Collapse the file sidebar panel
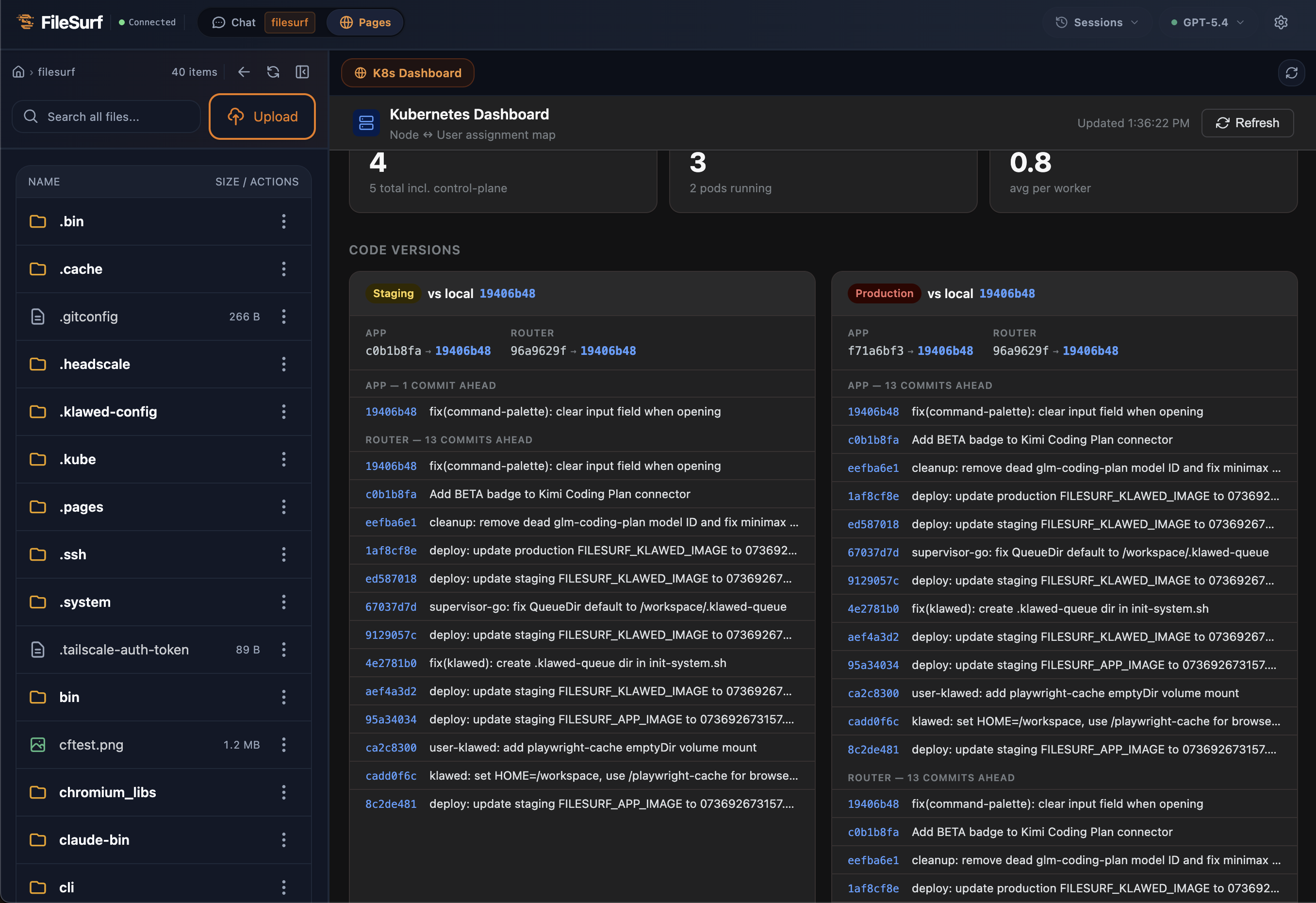This screenshot has height=903, width=1316. click(x=302, y=72)
